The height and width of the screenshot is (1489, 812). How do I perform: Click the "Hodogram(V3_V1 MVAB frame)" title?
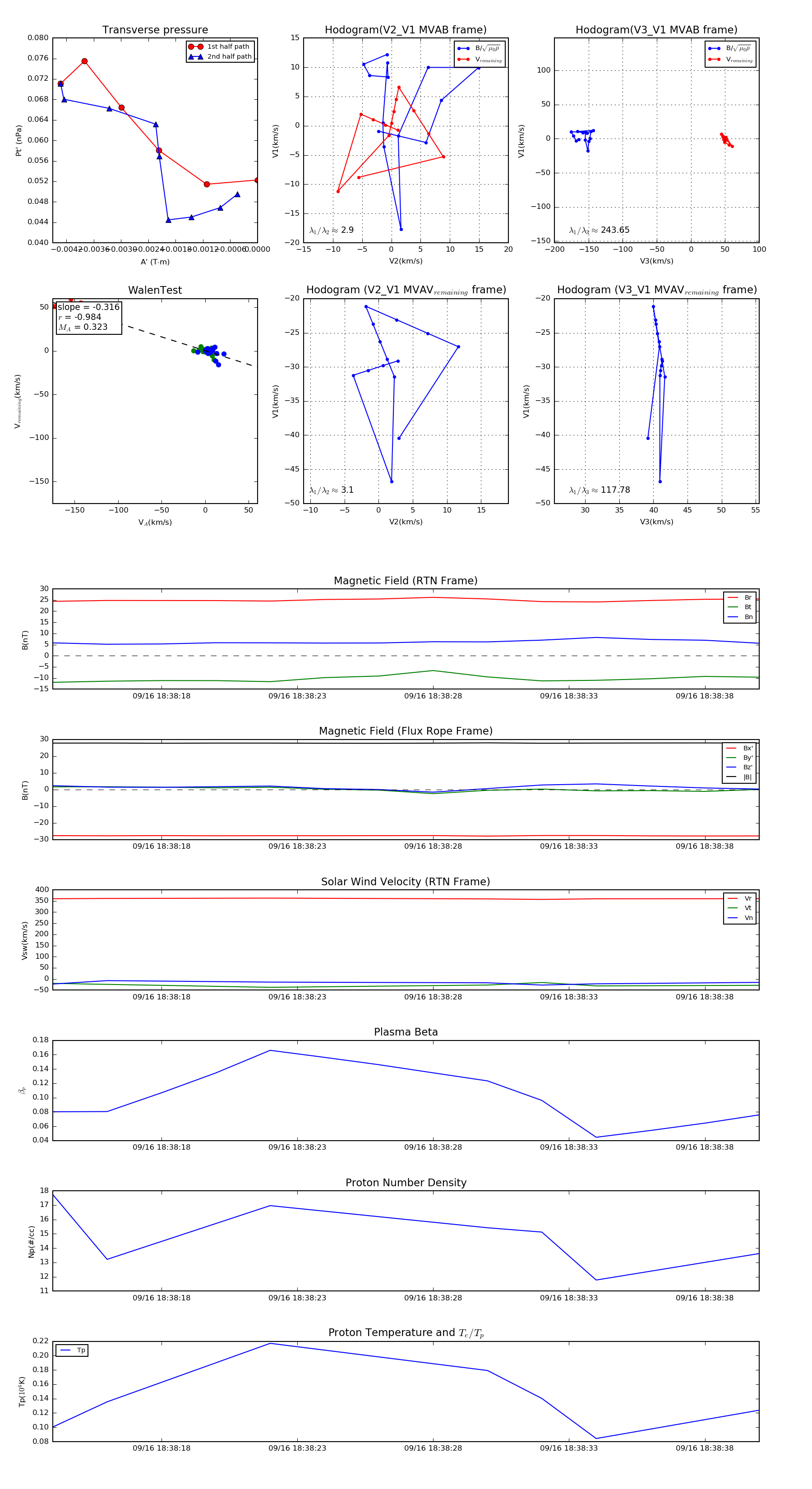point(656,30)
